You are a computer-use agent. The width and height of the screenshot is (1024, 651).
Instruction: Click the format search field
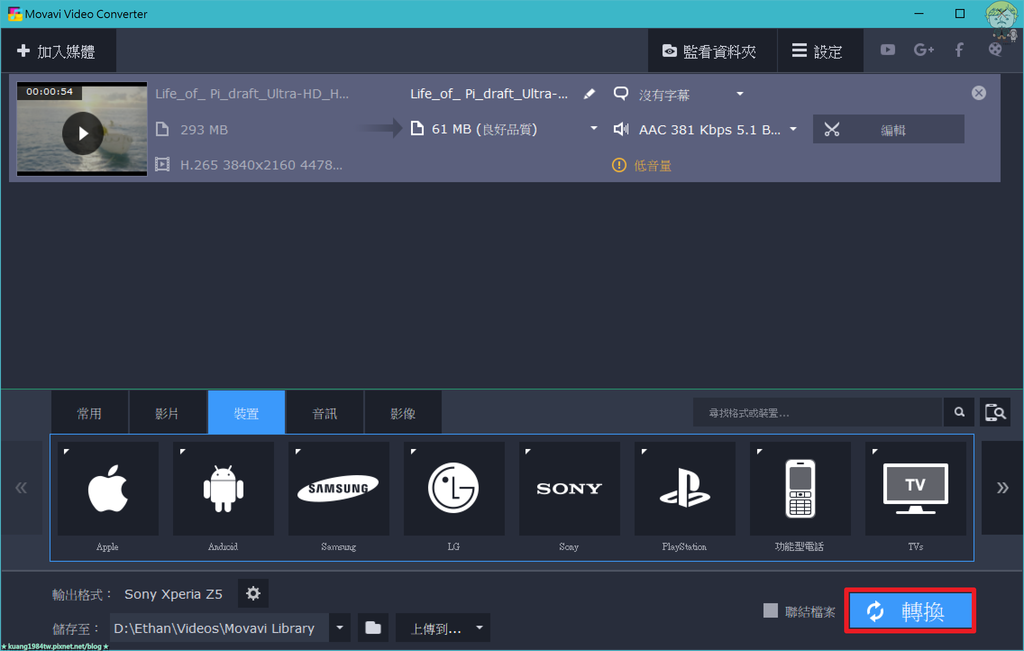click(x=818, y=413)
